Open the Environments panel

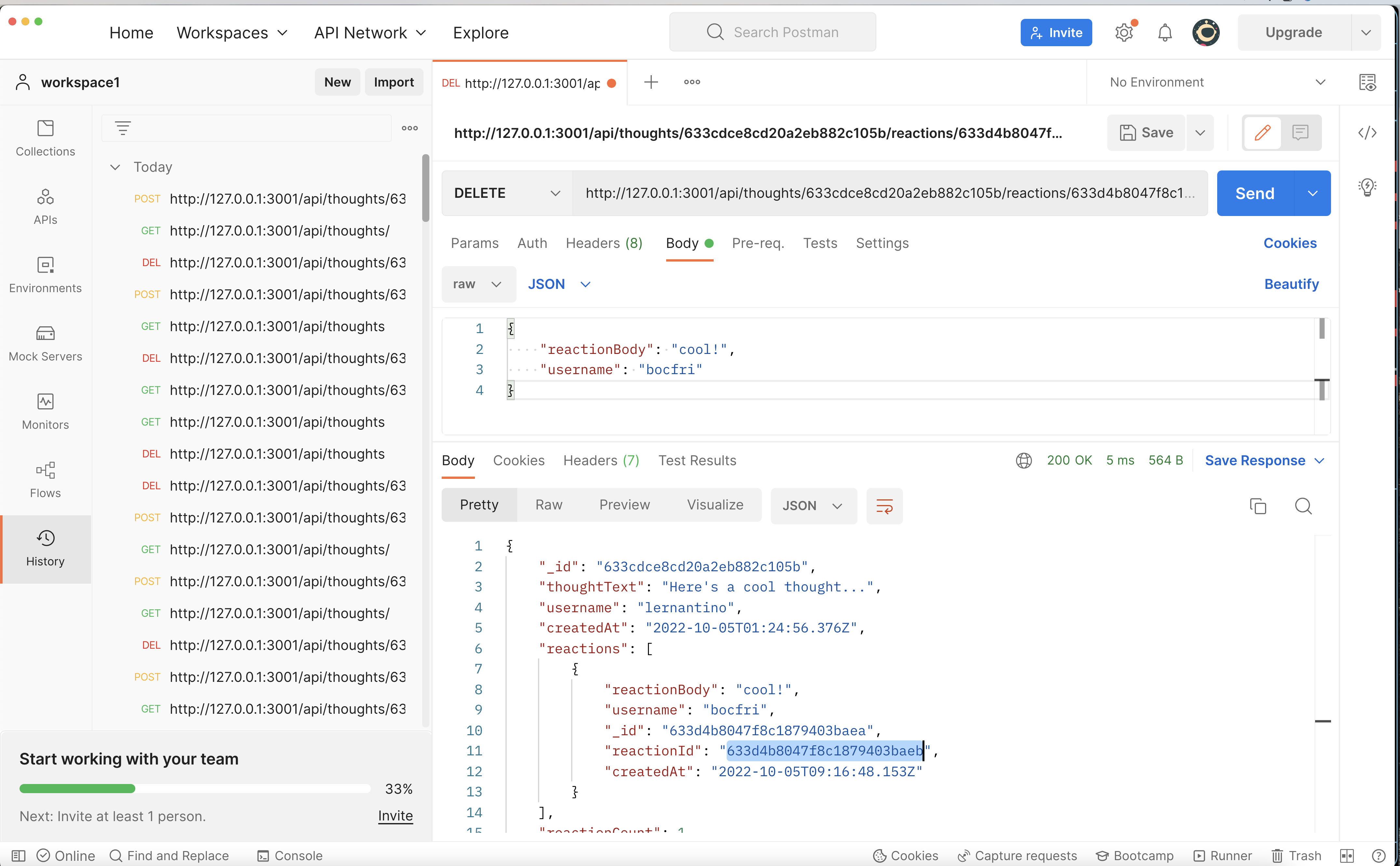[x=45, y=274]
